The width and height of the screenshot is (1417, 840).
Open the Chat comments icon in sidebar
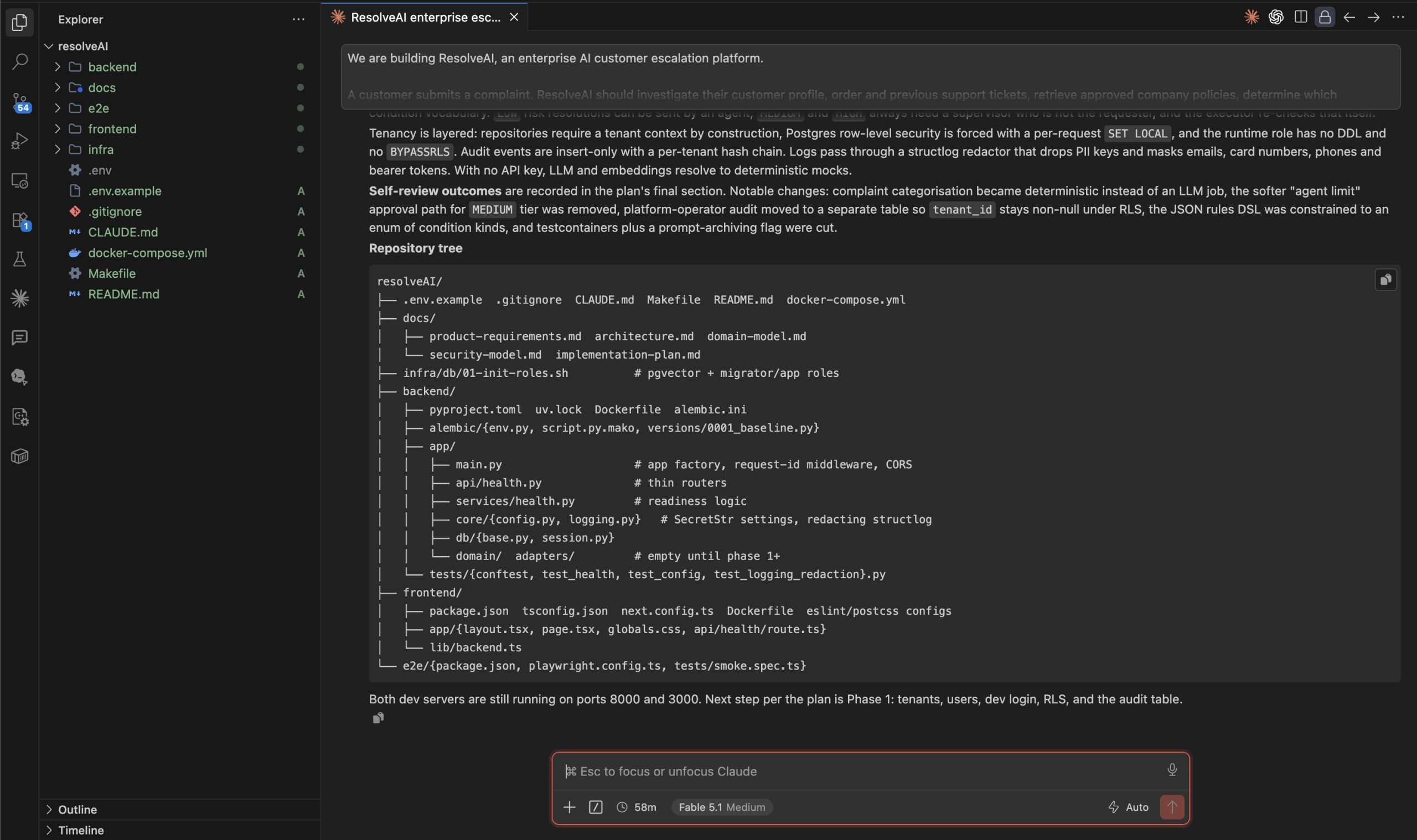(x=19, y=338)
